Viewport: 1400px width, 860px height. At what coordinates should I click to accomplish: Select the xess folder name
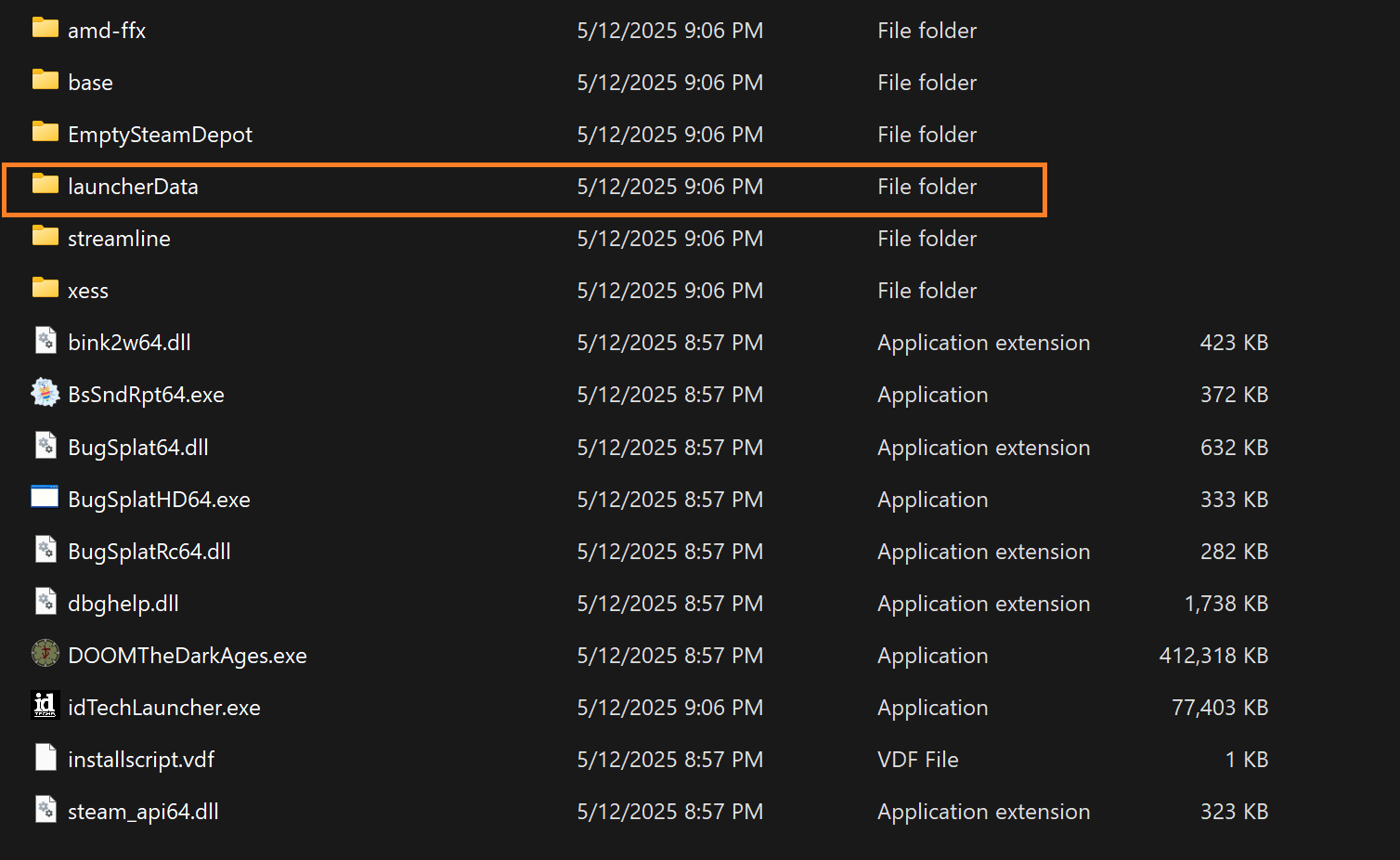pos(88,291)
